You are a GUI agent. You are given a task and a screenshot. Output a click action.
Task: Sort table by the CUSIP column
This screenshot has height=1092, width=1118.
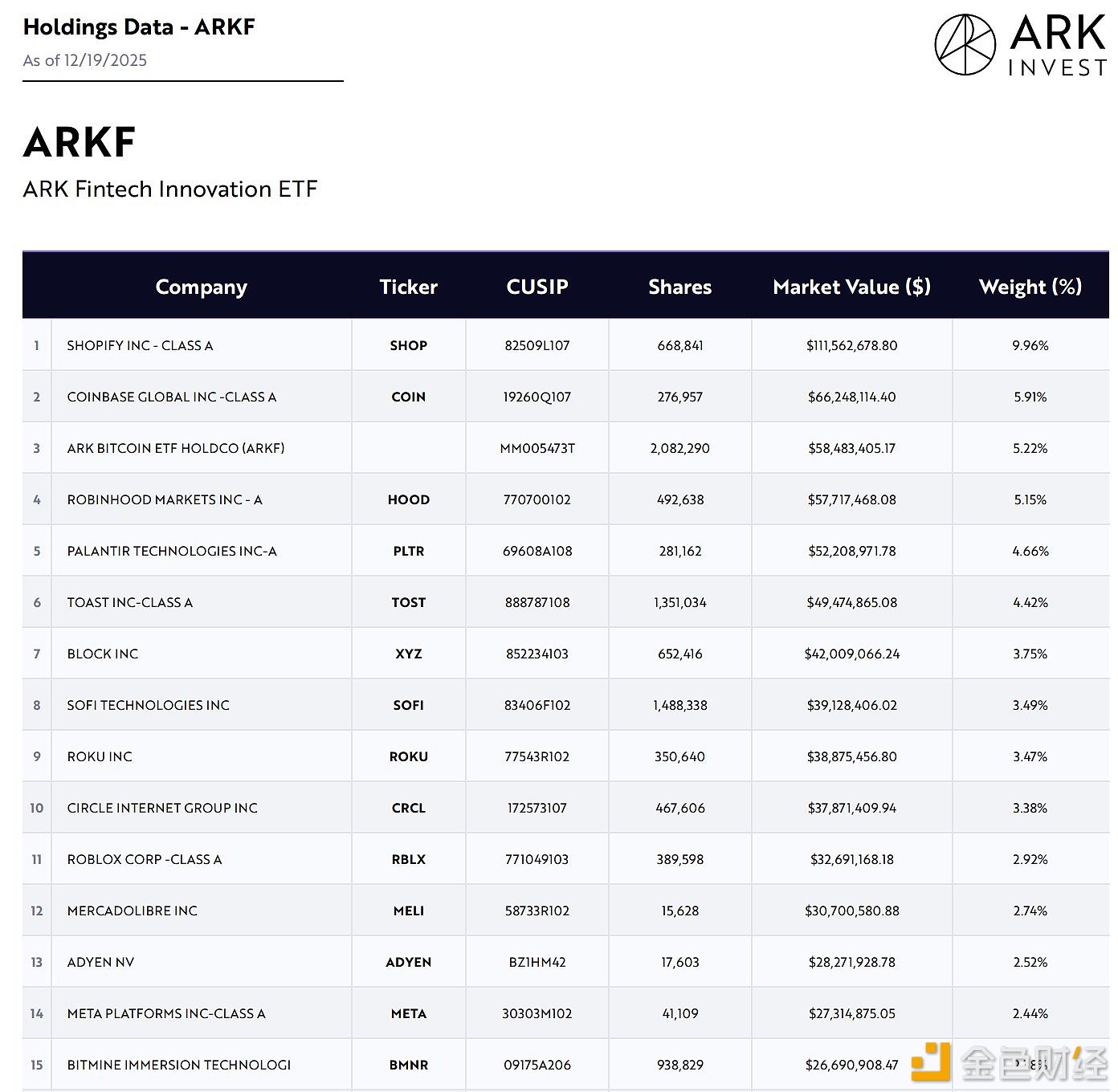tap(537, 287)
